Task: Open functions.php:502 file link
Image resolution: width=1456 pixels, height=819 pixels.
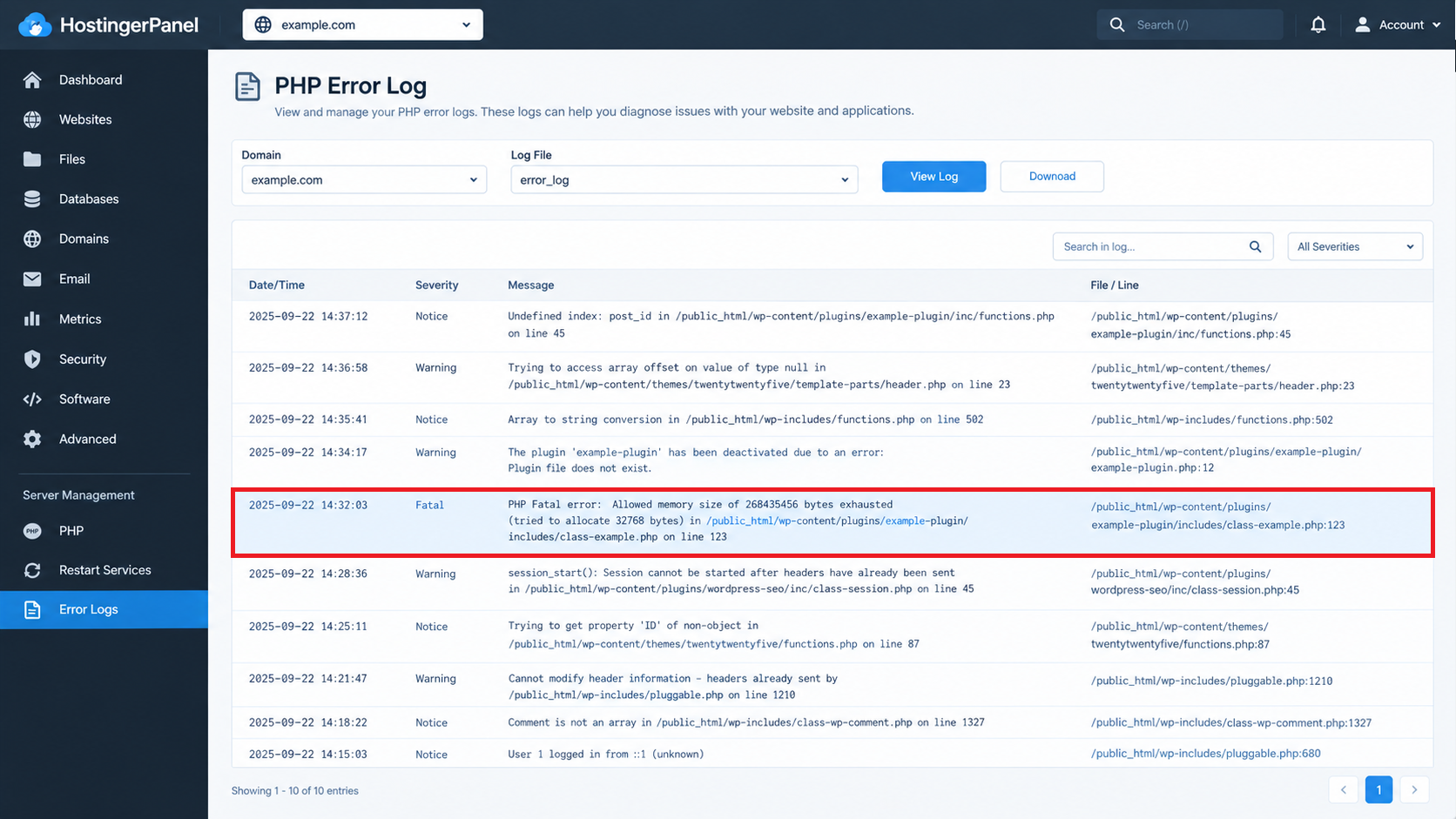Action: [1212, 420]
